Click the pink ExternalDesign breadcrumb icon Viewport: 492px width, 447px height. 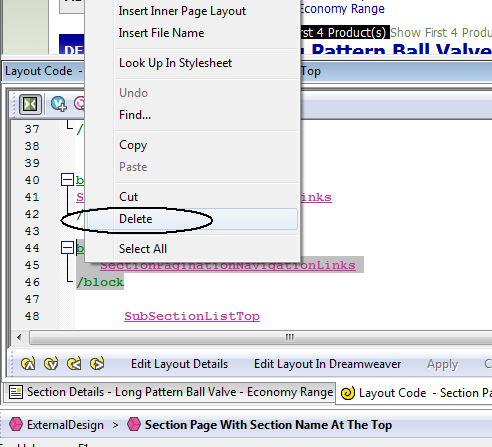(x=16, y=424)
